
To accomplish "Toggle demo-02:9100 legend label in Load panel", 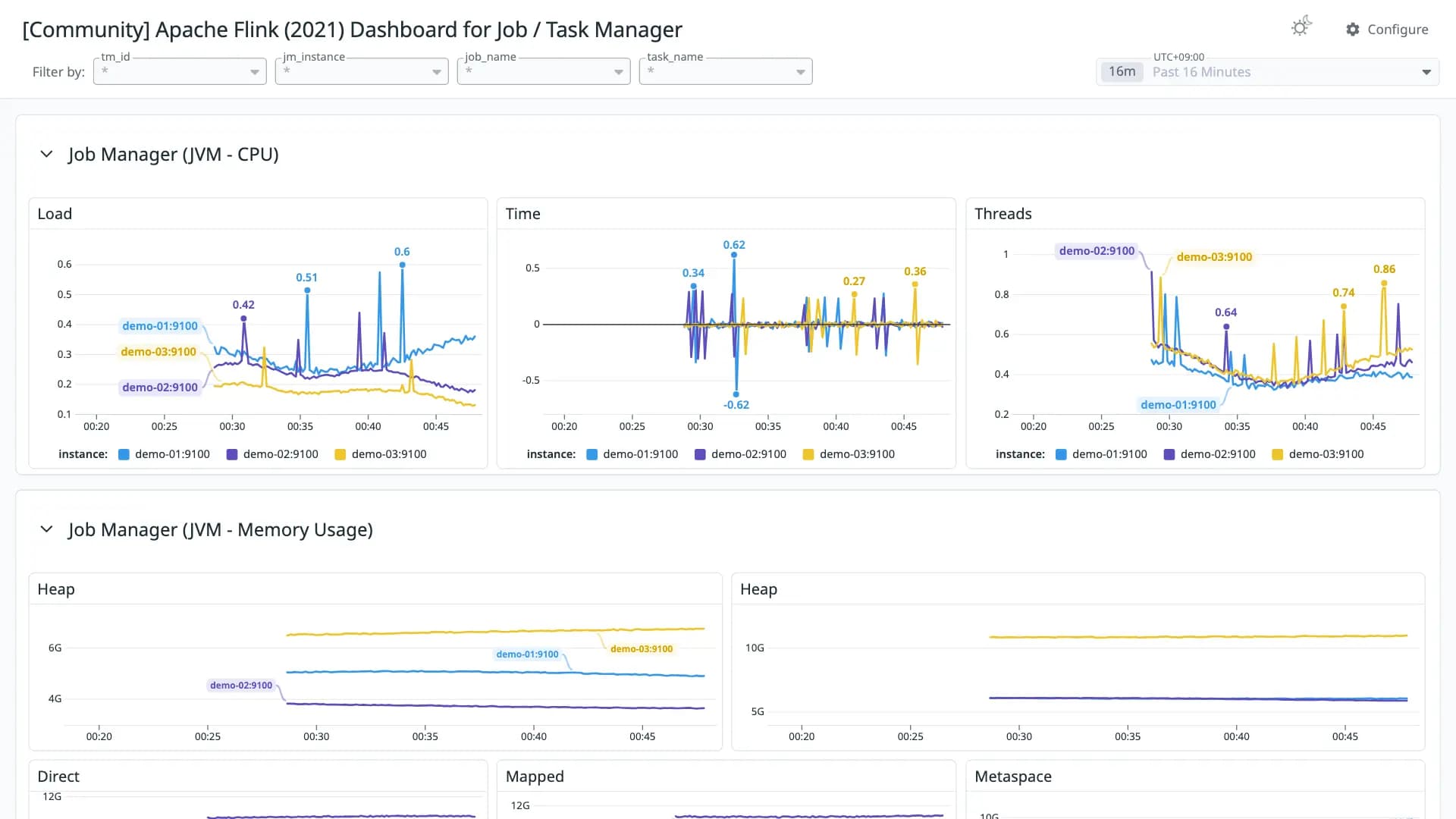I will 281,454.
